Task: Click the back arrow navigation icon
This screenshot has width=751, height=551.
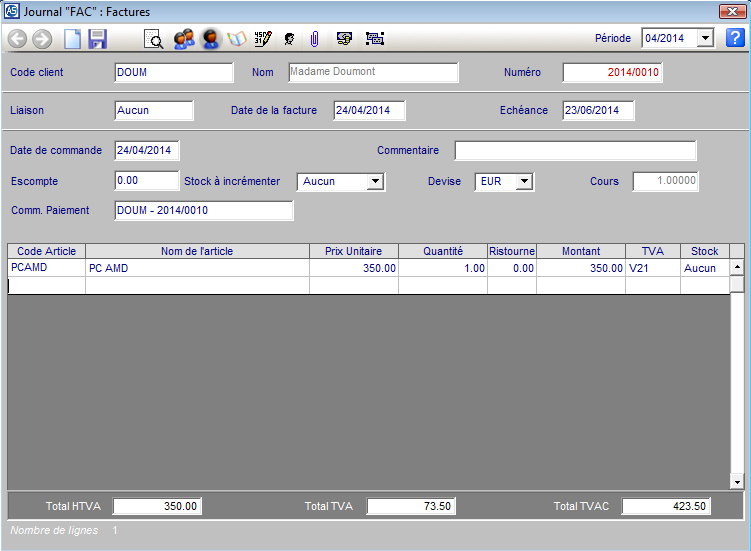Action: [x=17, y=39]
